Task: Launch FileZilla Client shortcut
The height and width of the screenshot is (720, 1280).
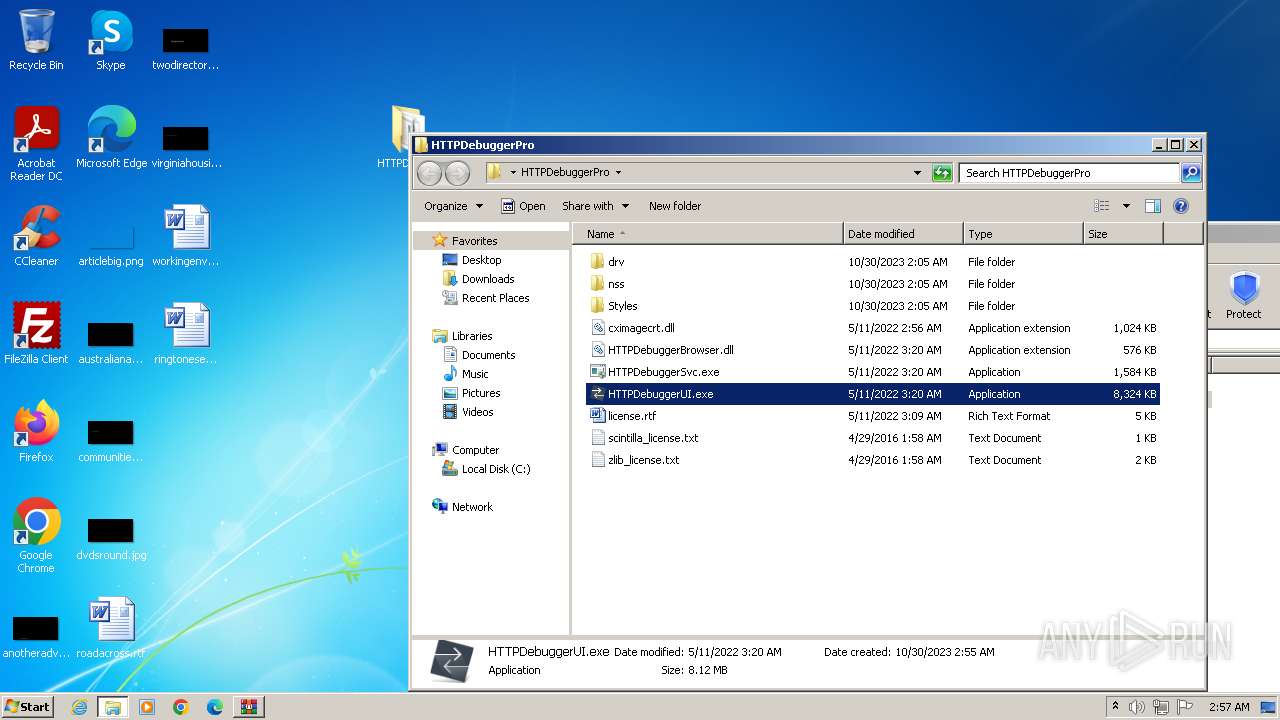Action: pos(36,334)
